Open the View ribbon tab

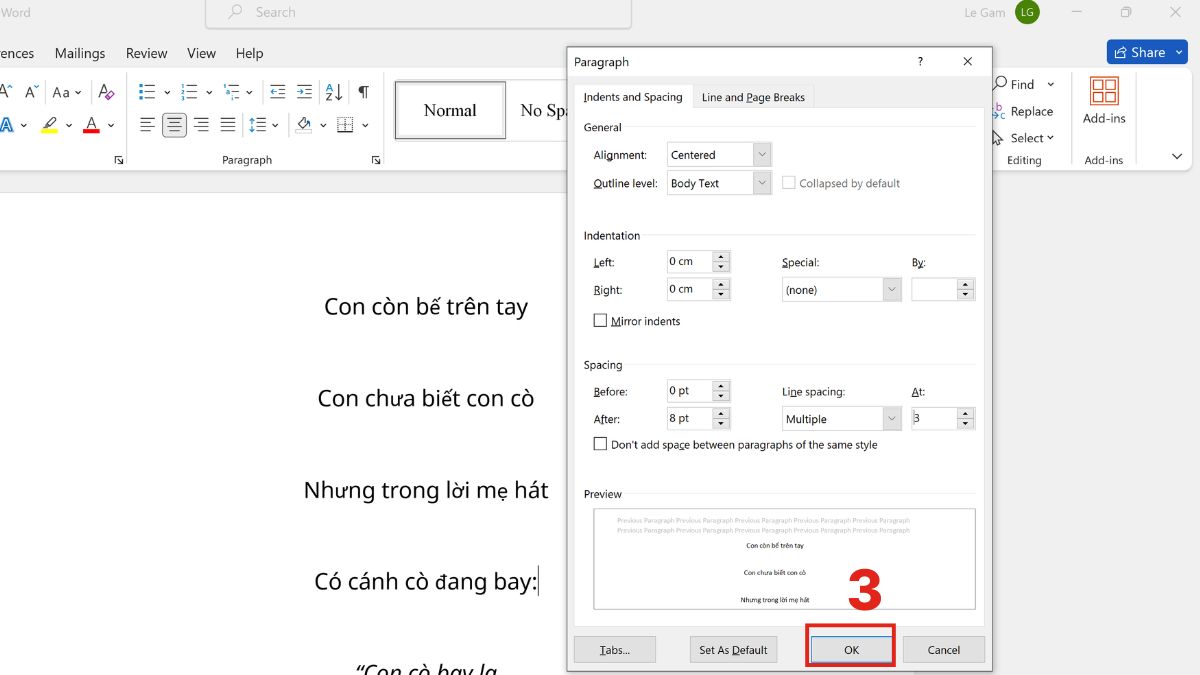(x=201, y=53)
